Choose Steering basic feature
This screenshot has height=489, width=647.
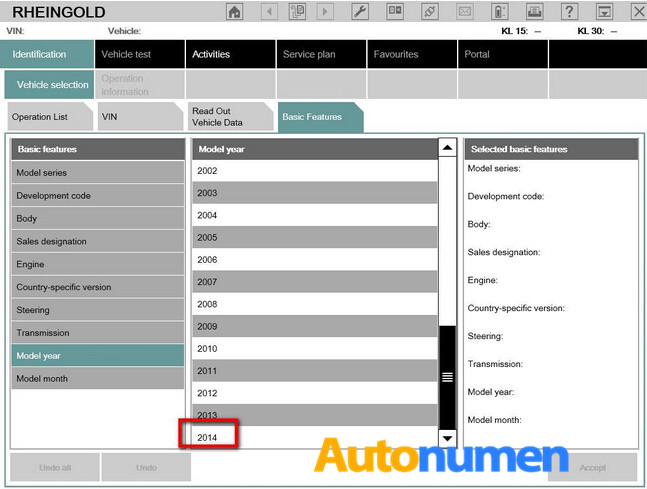98,310
